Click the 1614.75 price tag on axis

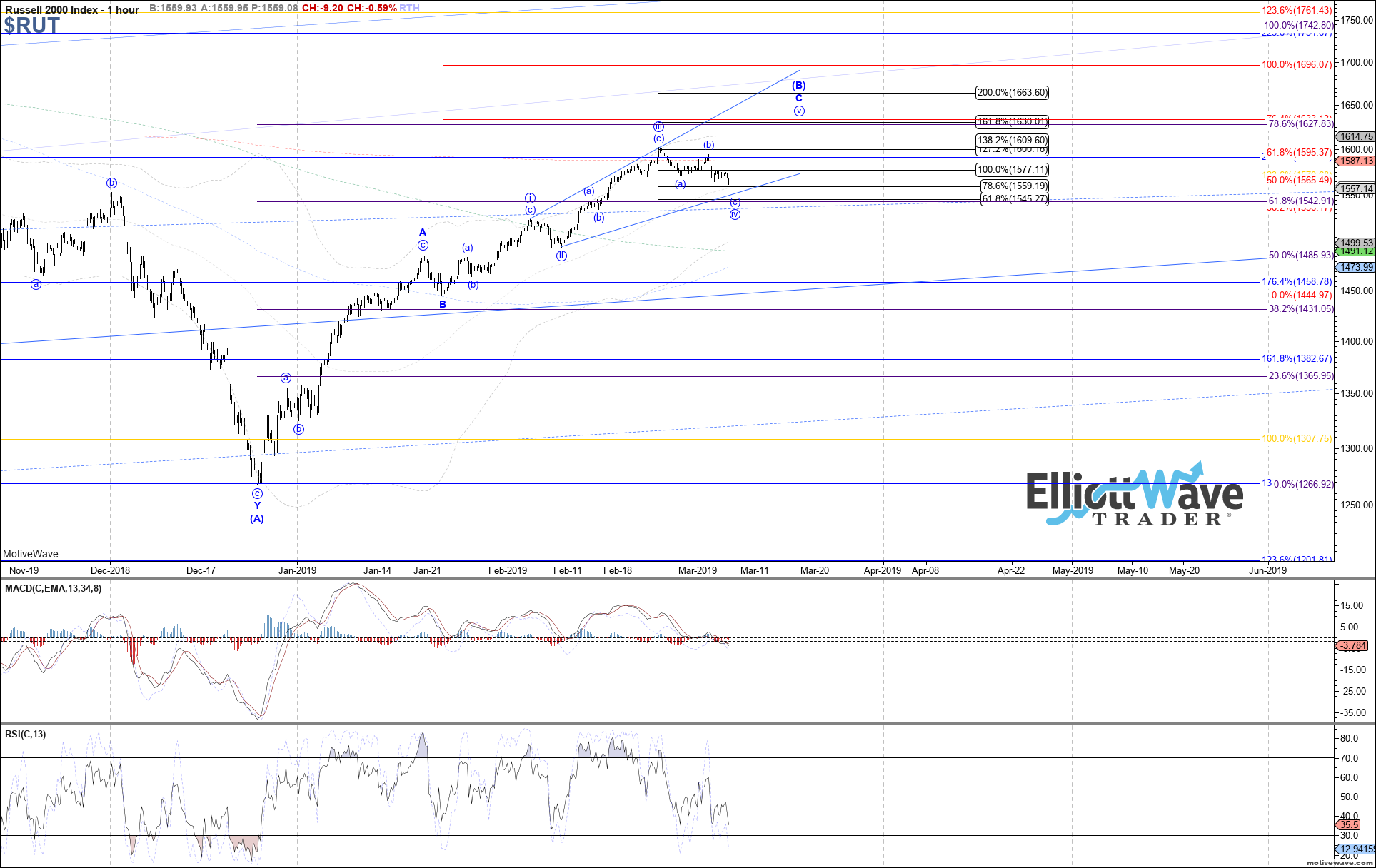[1355, 136]
